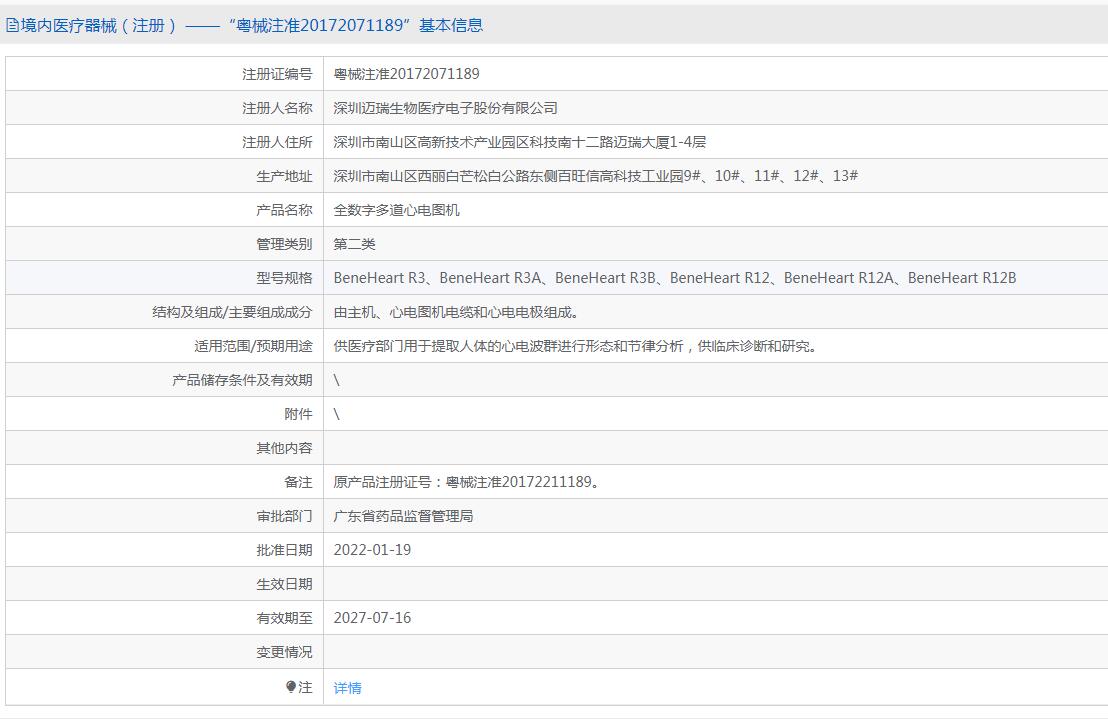Image resolution: width=1108 pixels, height=719 pixels.
Task: Click the 其他内容 label
Action: [284, 448]
